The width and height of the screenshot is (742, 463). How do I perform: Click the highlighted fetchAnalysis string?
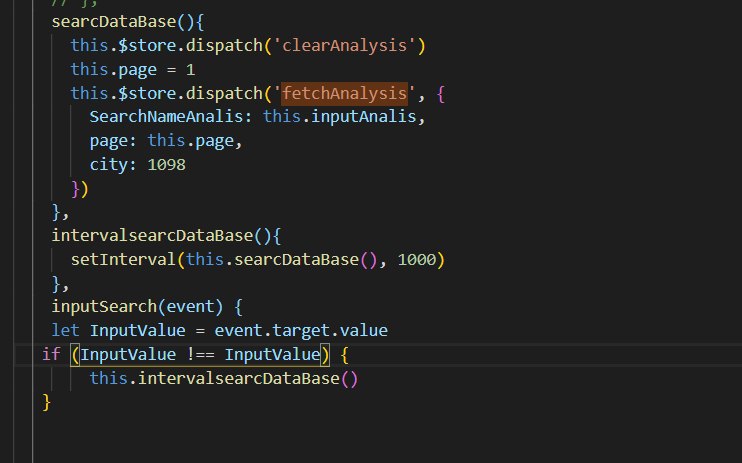(344, 93)
